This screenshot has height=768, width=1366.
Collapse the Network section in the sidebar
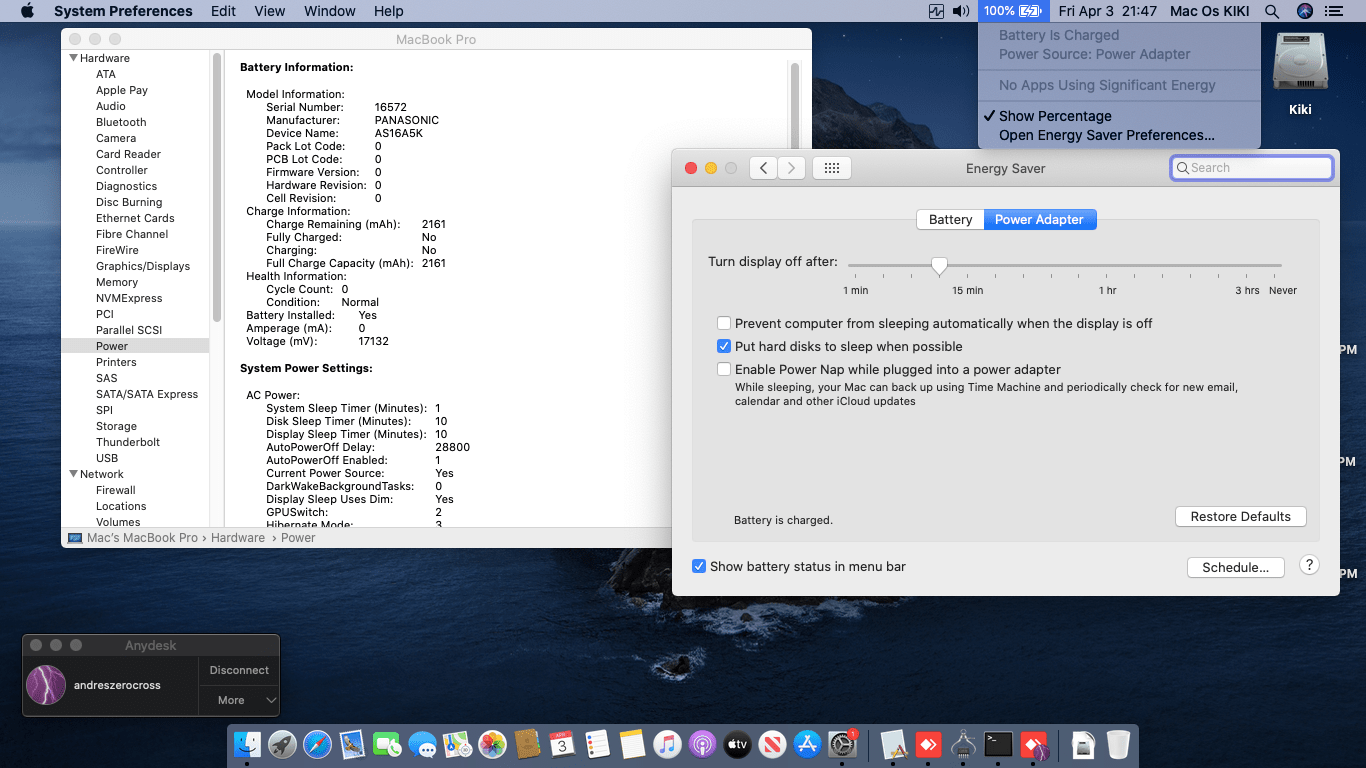(x=75, y=474)
